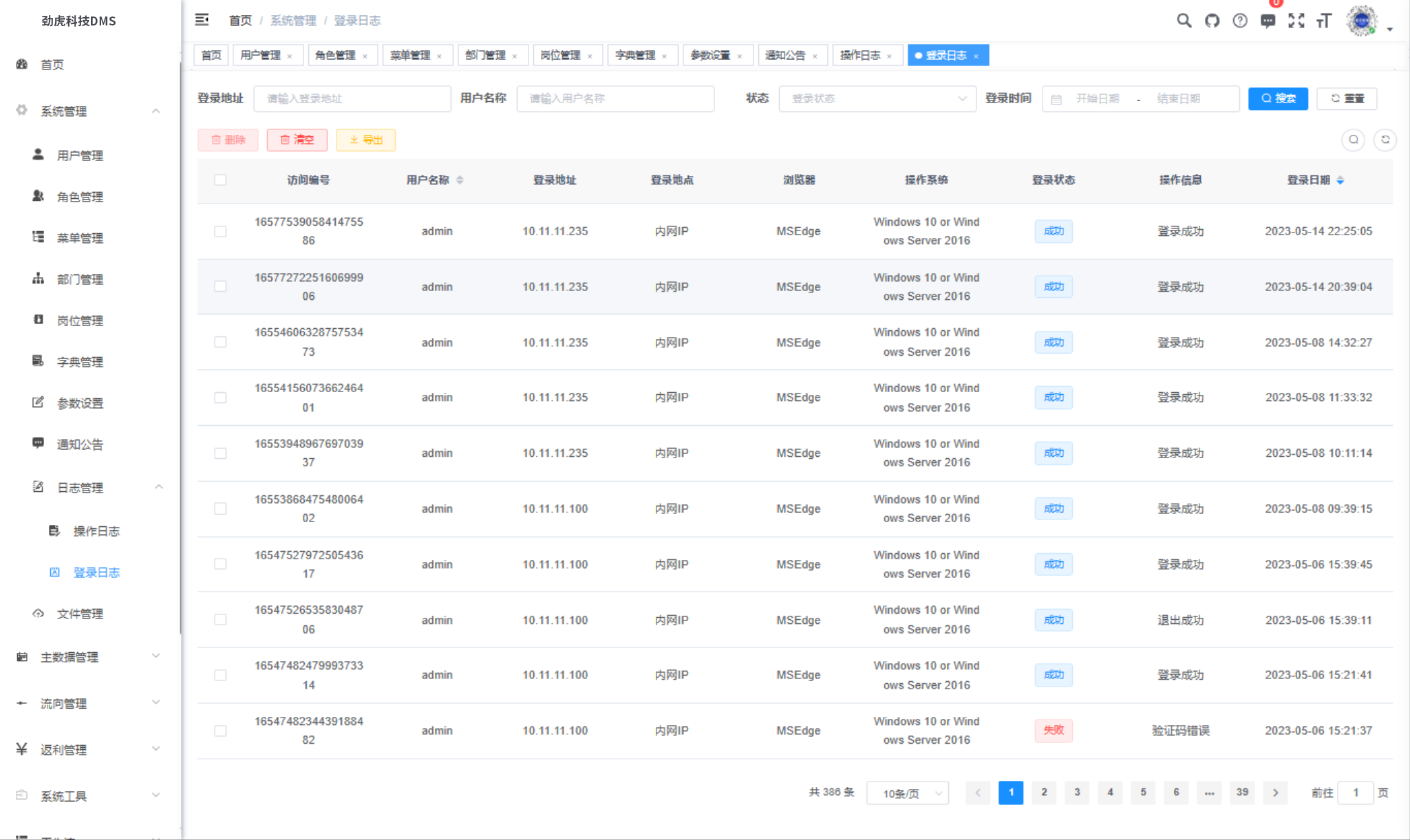Viewport: 1410px width, 840px height.
Task: Select the row dated 2023-05-14 22:25:05
Action: point(220,231)
